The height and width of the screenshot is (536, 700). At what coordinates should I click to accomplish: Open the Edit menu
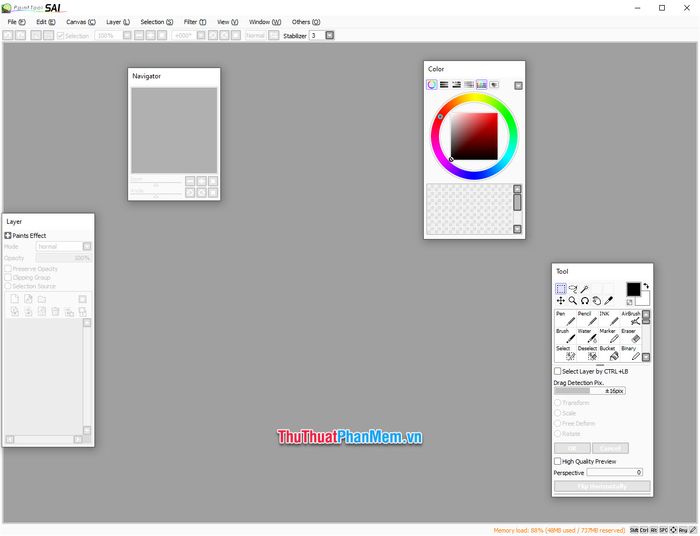[x=46, y=22]
